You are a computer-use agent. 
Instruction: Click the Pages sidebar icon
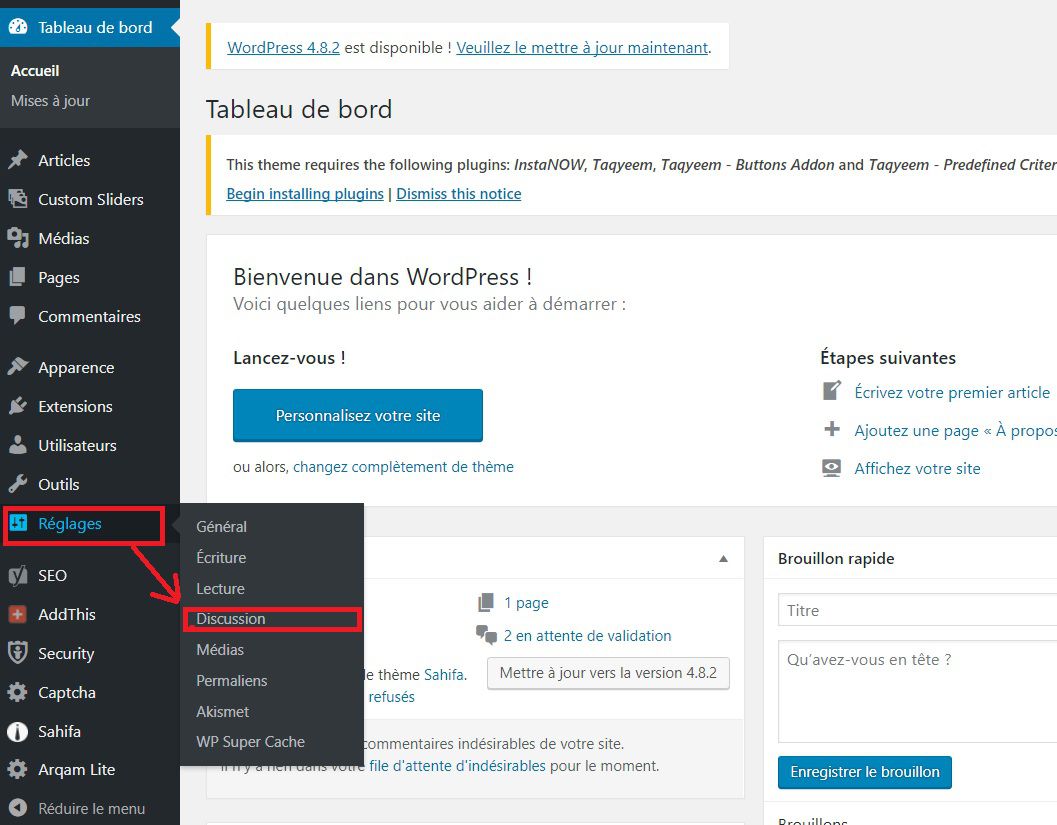click(18, 277)
